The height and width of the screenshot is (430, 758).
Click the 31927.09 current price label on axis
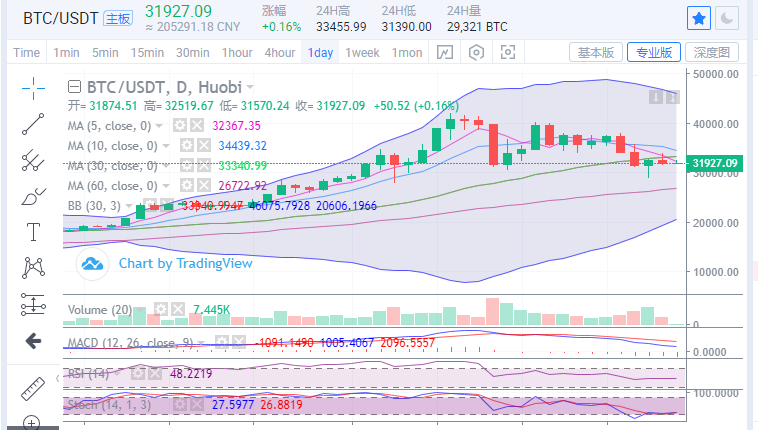(714, 163)
